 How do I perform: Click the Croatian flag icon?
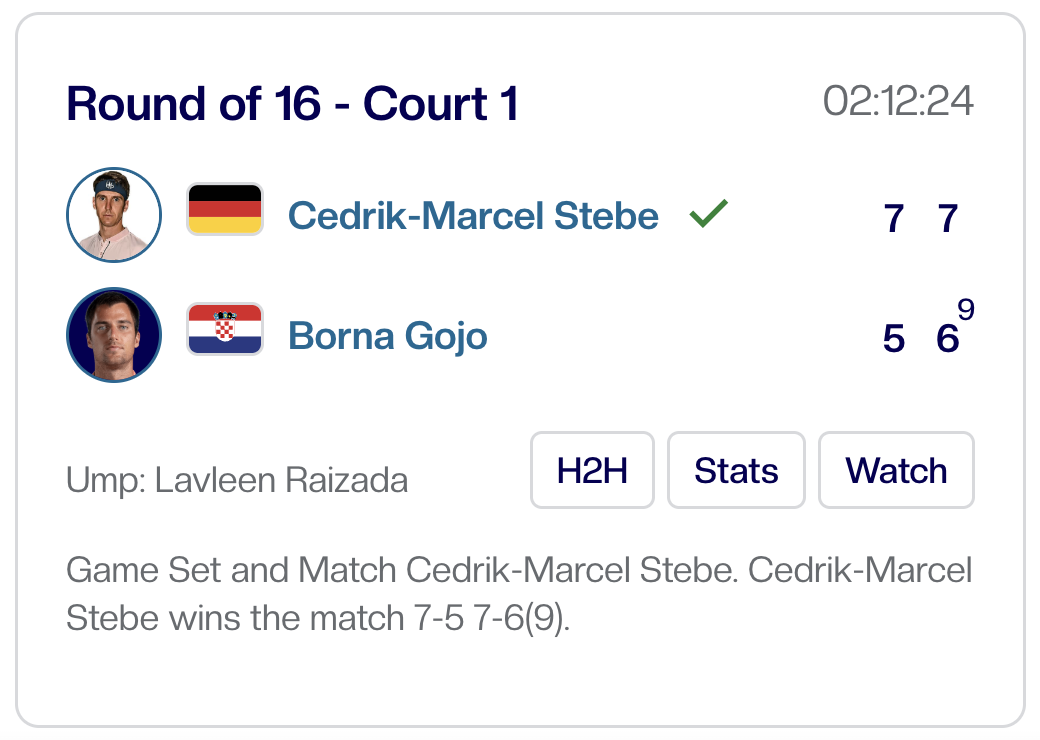click(225, 330)
